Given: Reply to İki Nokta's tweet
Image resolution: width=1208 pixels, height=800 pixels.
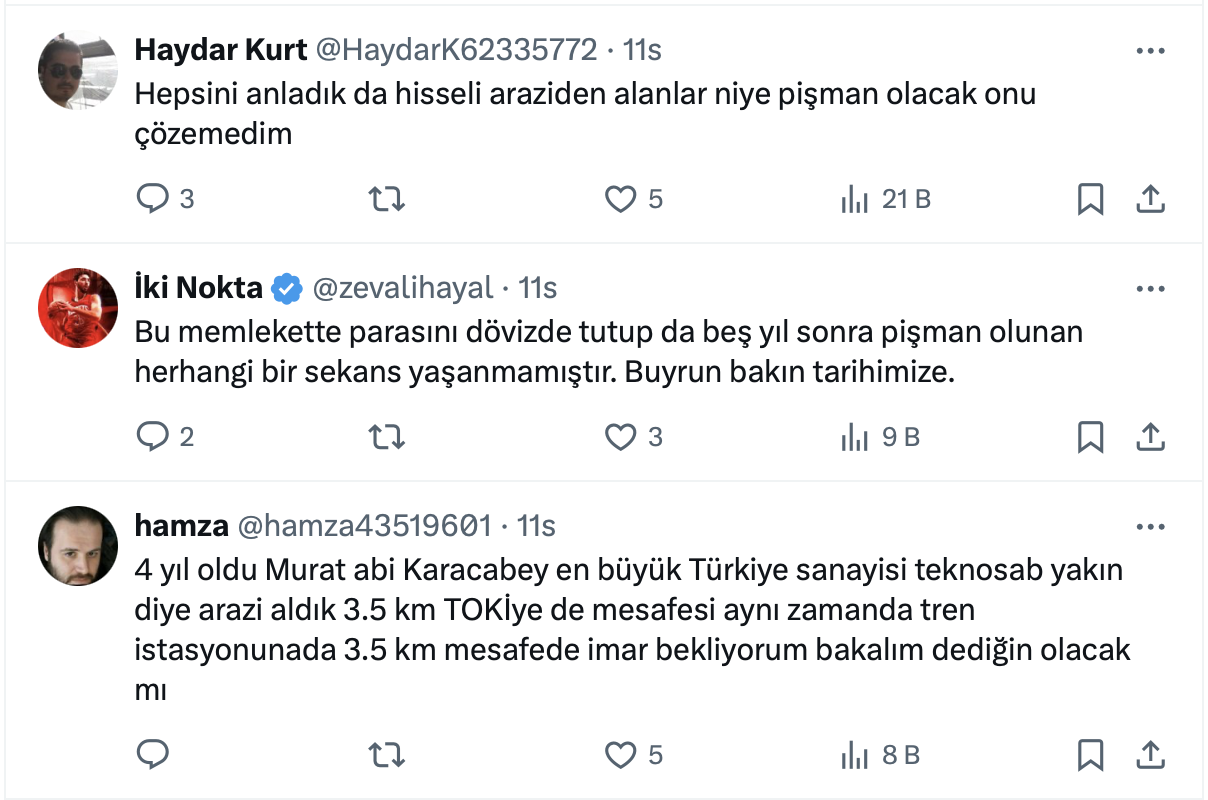Looking at the screenshot, I should (x=152, y=437).
